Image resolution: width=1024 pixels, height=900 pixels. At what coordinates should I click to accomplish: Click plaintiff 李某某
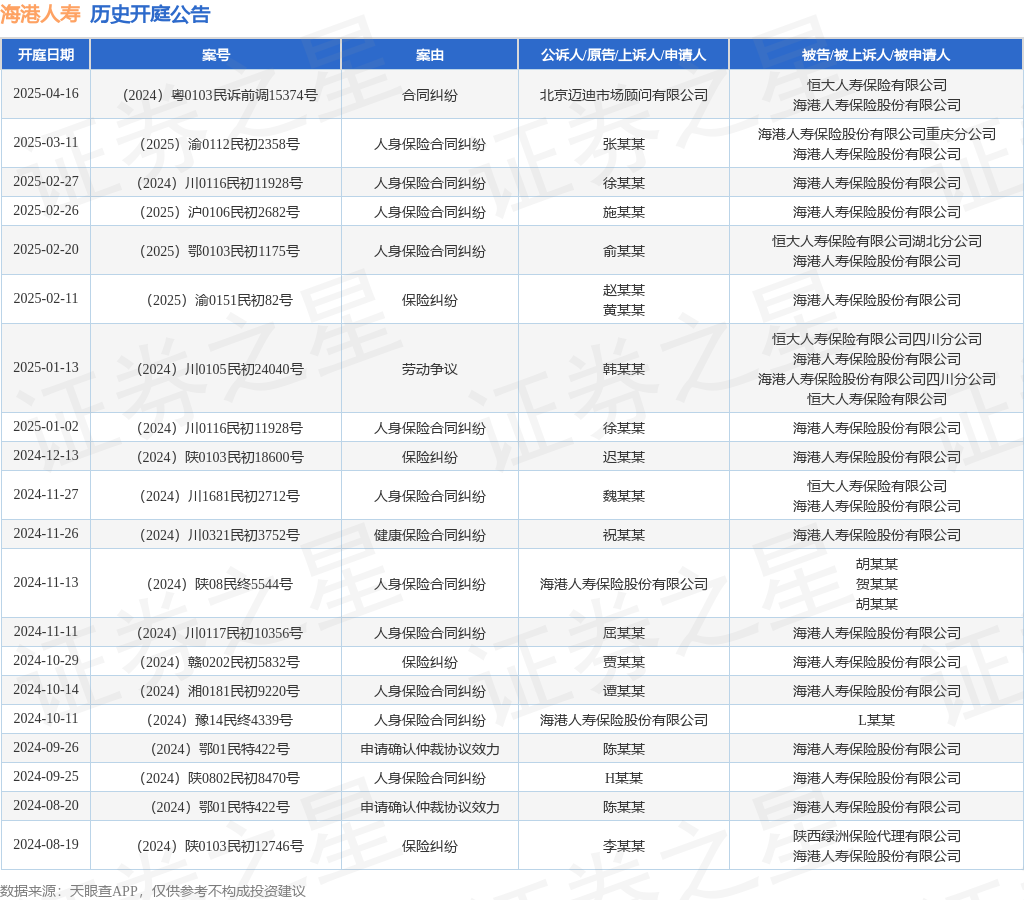click(x=624, y=846)
